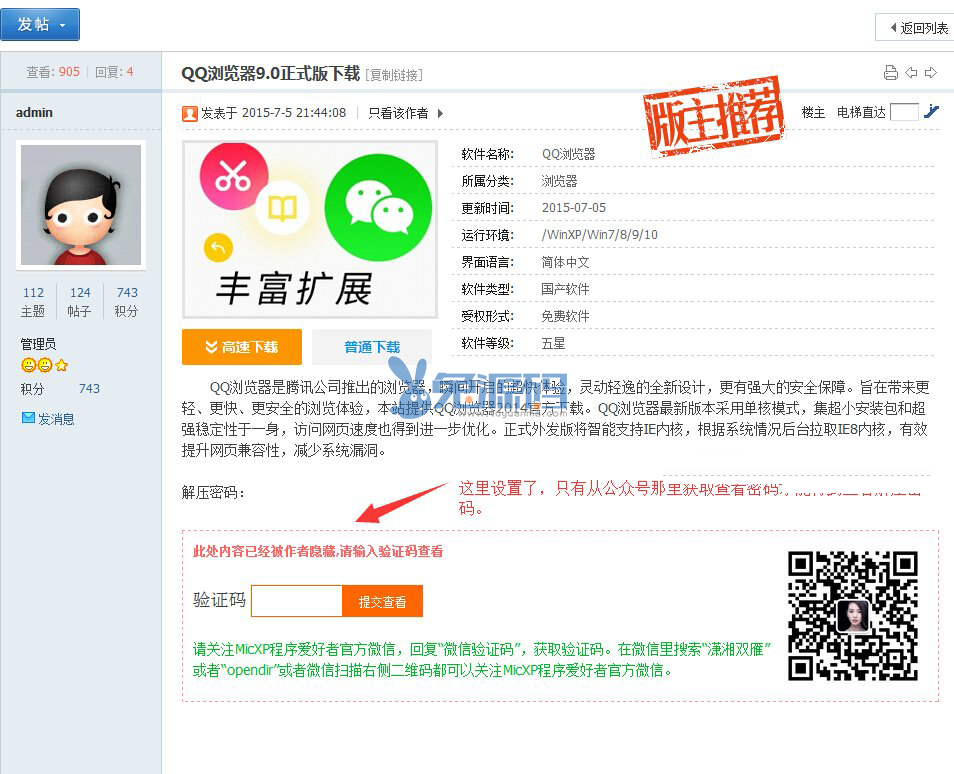Select the 所属分类 value 浏览器
The image size is (954, 774).
pyautogui.click(x=559, y=181)
